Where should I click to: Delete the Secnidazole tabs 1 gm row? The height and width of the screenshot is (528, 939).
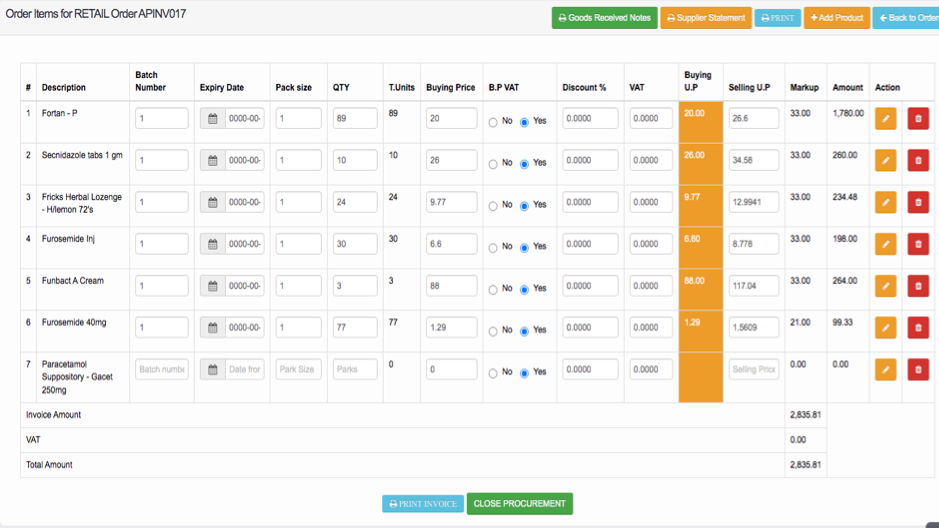[918, 160]
